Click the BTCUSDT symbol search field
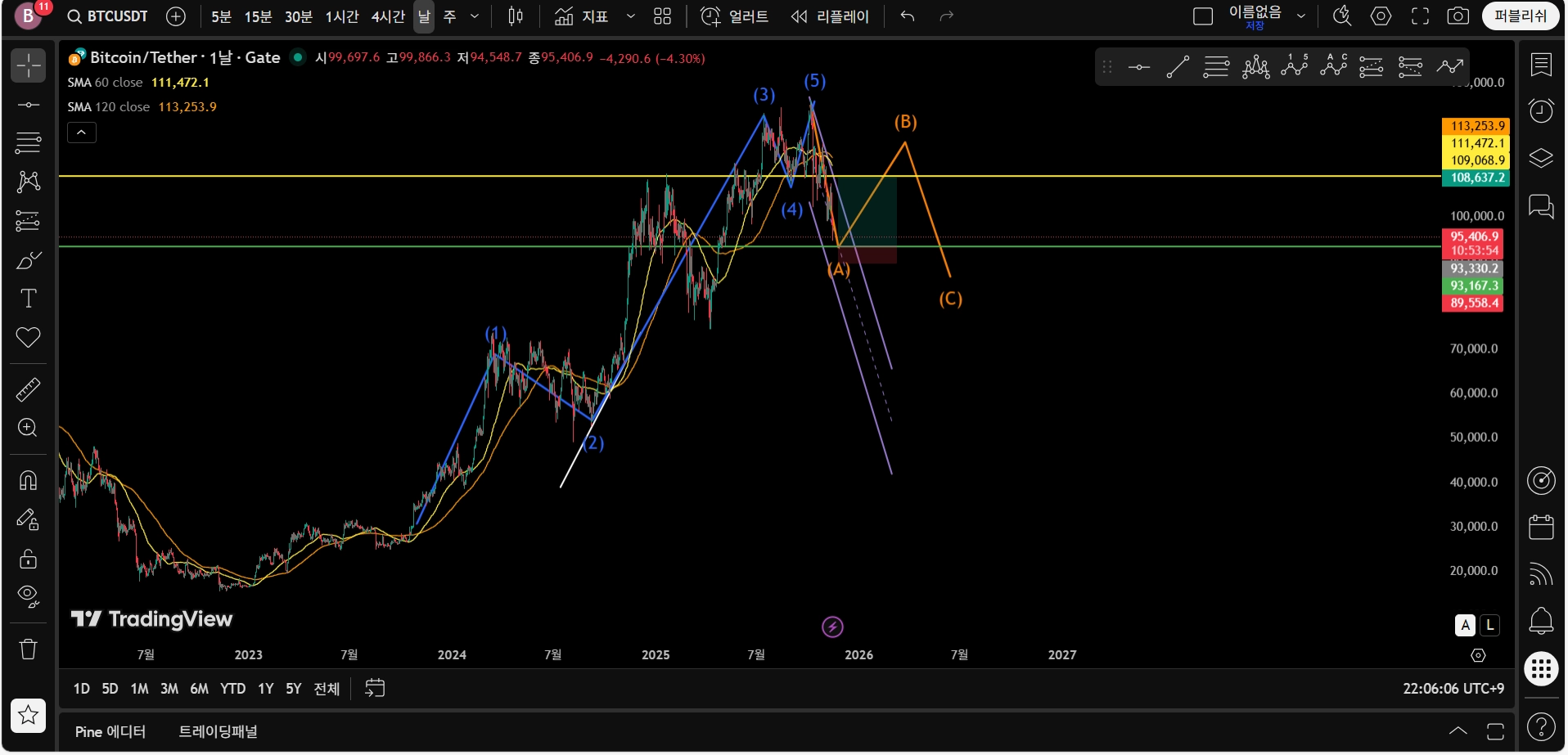The height and width of the screenshot is (755, 1568). click(x=108, y=16)
